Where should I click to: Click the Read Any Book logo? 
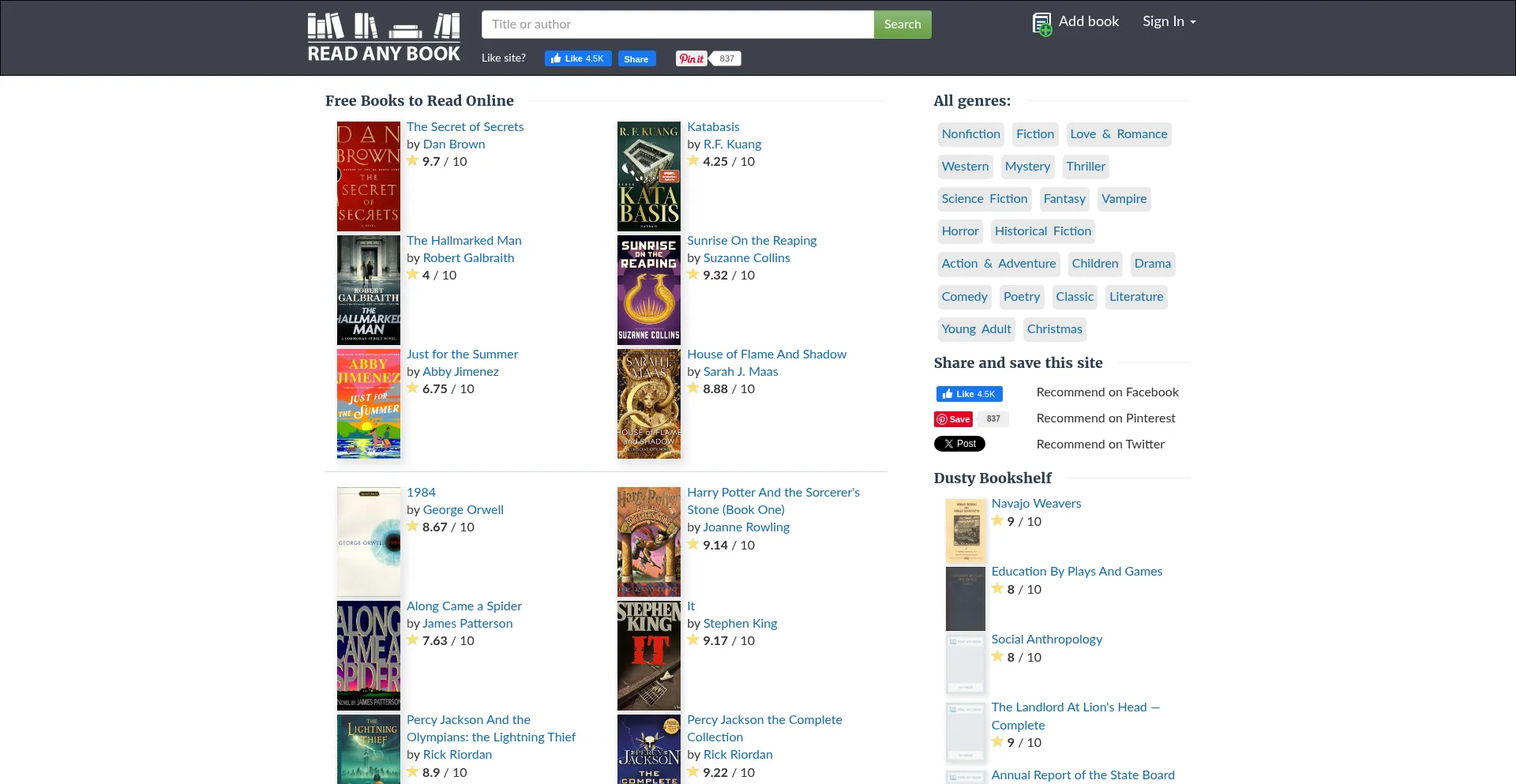[385, 36]
